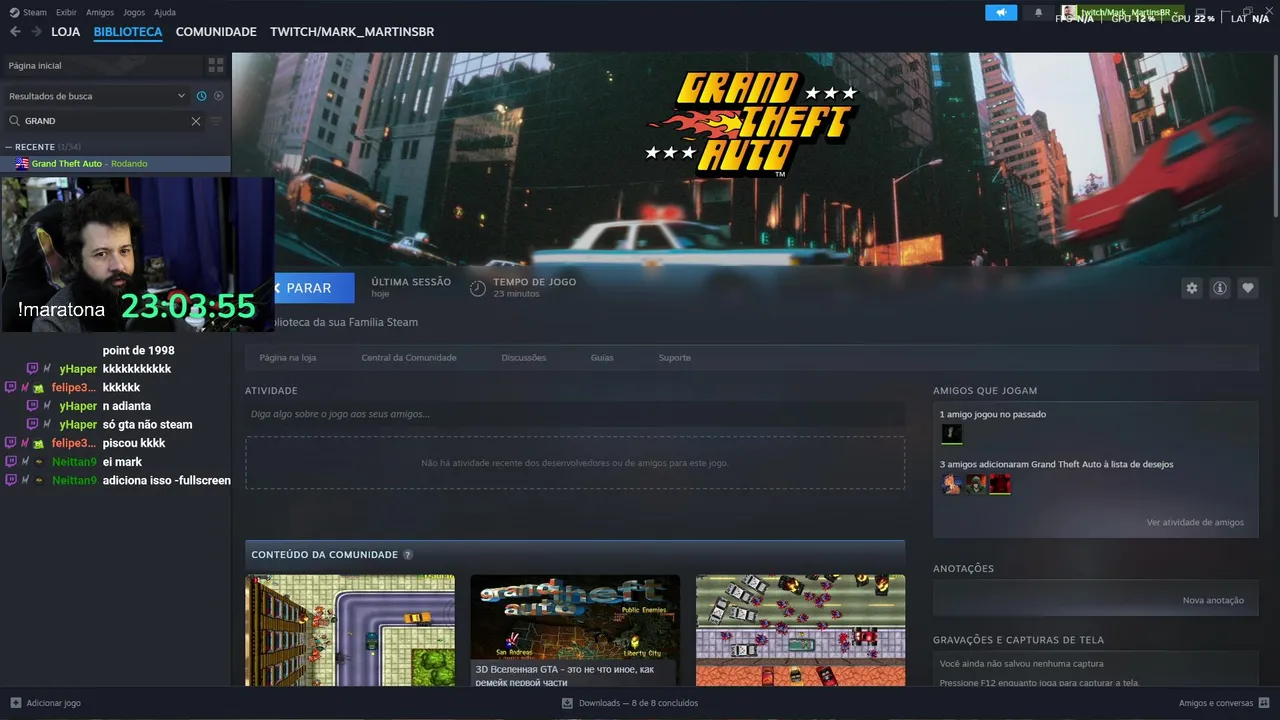The image size is (1280, 720).
Task: Open the notifications bell
Action: click(x=1038, y=13)
